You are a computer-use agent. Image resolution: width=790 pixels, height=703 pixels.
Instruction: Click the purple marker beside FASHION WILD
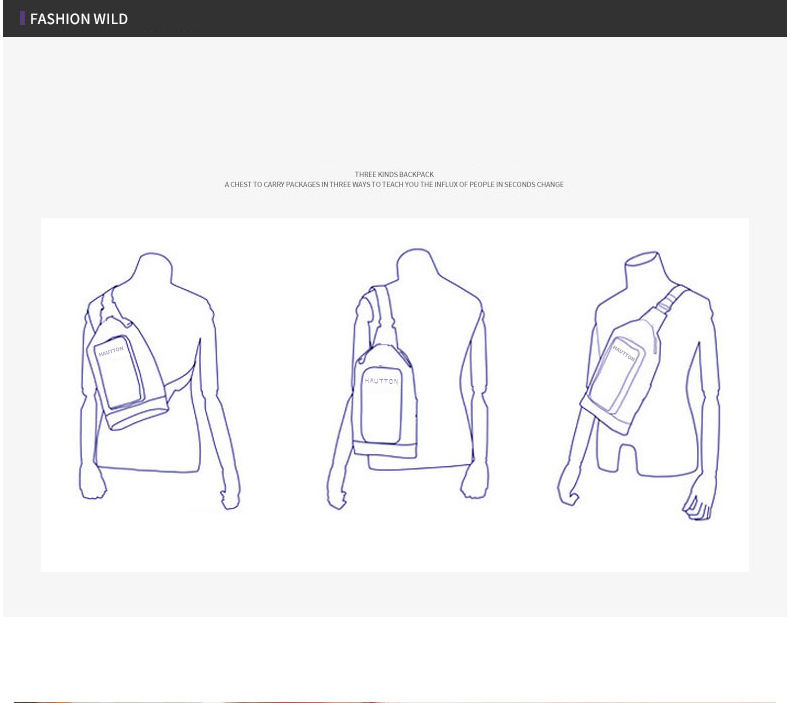click(x=22, y=19)
